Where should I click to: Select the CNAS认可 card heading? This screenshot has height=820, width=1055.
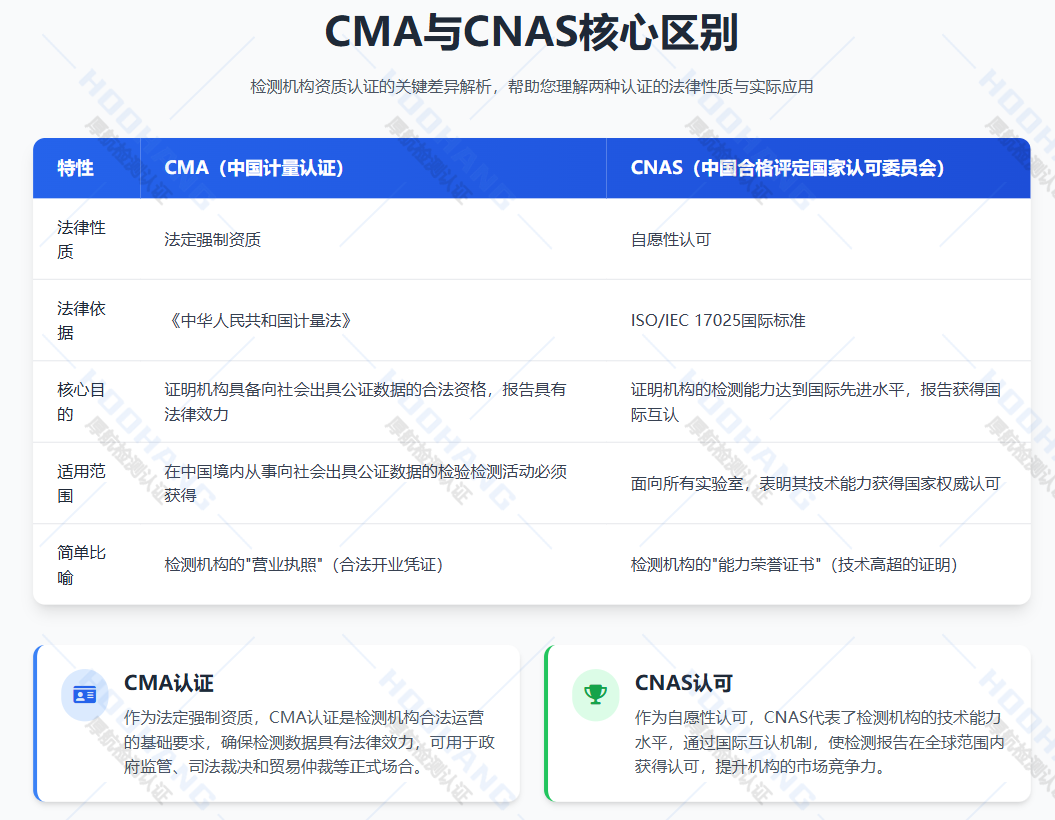(x=684, y=683)
